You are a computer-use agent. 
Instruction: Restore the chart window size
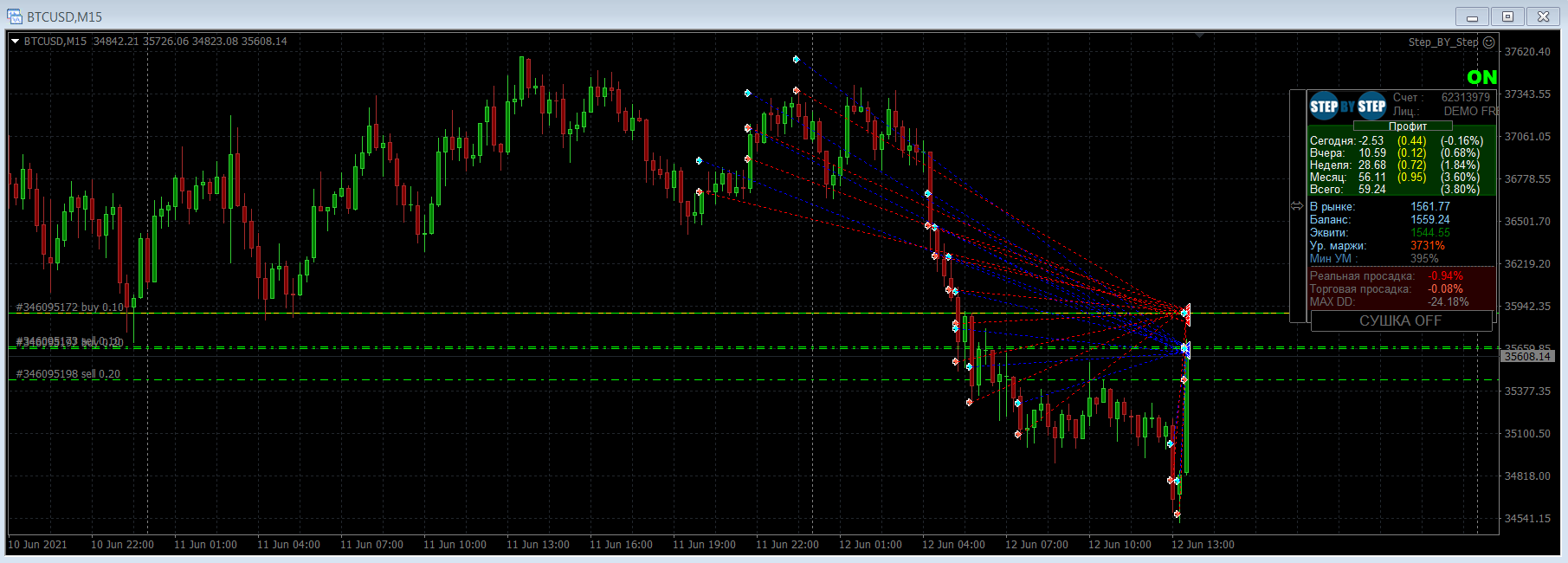click(1507, 16)
